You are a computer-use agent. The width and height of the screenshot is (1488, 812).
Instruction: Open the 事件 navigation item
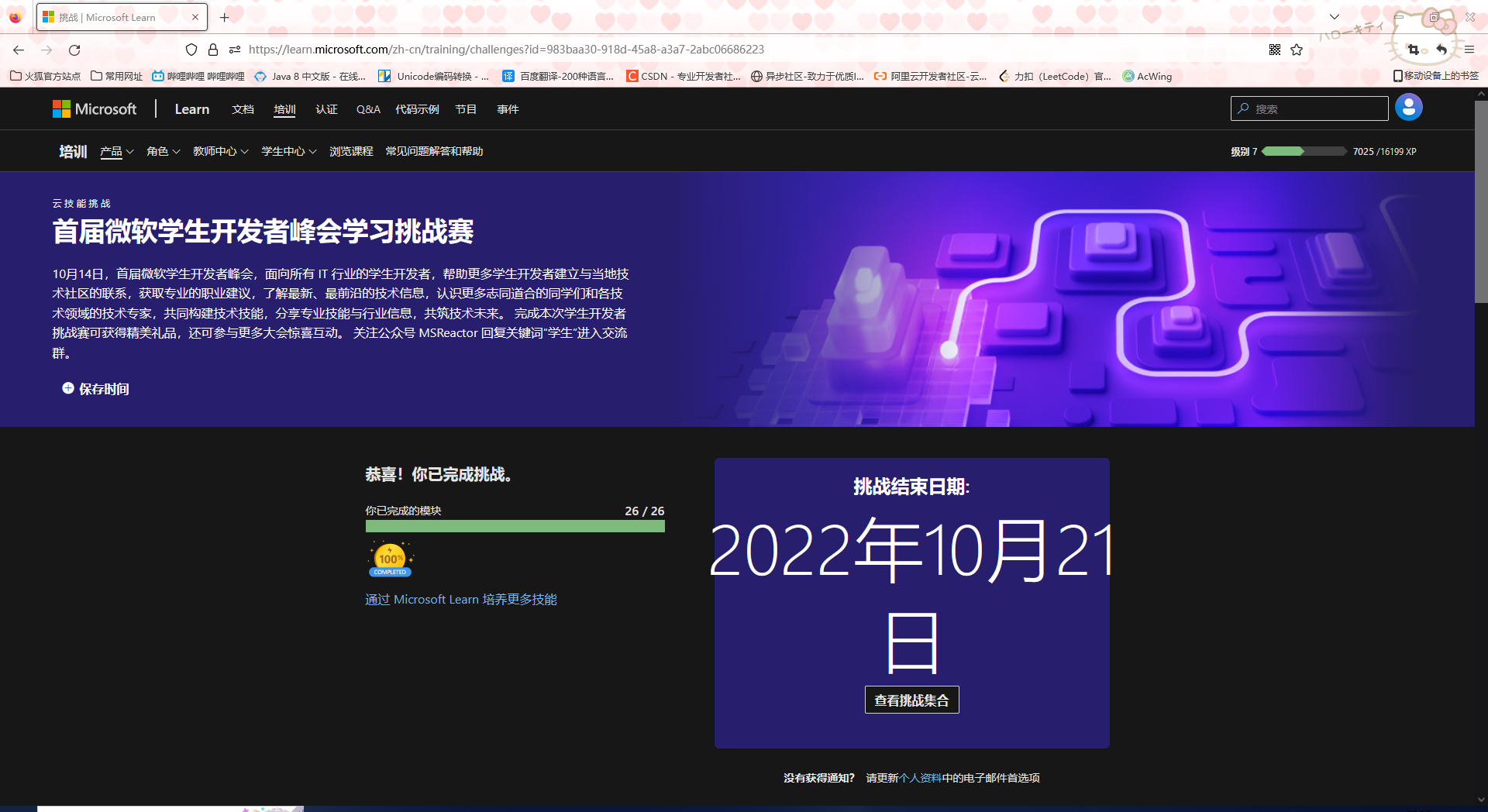[x=508, y=109]
